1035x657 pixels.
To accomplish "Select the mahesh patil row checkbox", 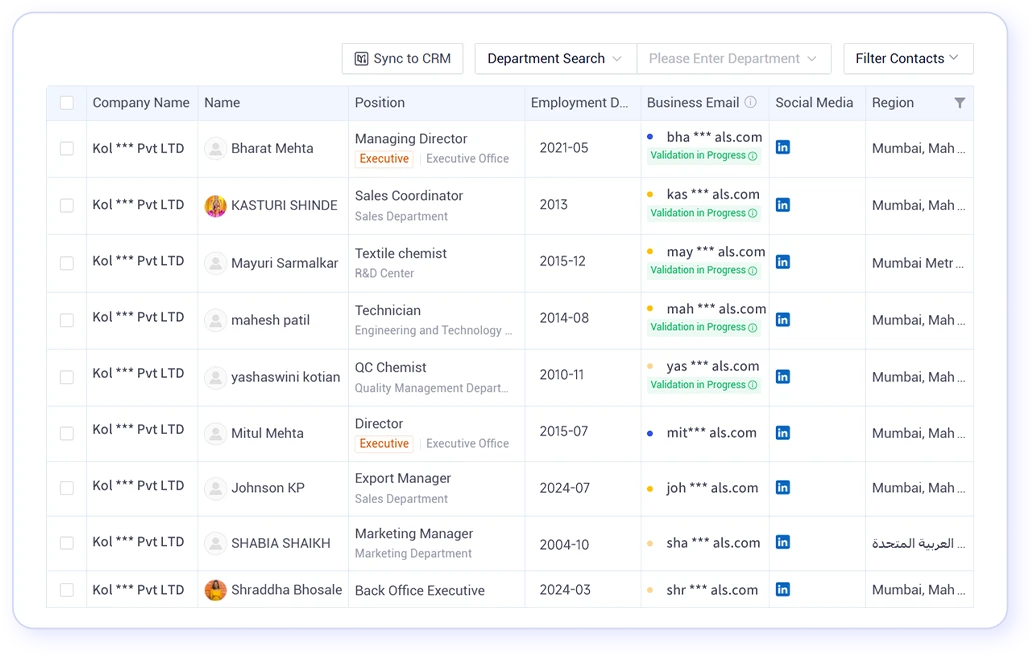I will (x=67, y=320).
